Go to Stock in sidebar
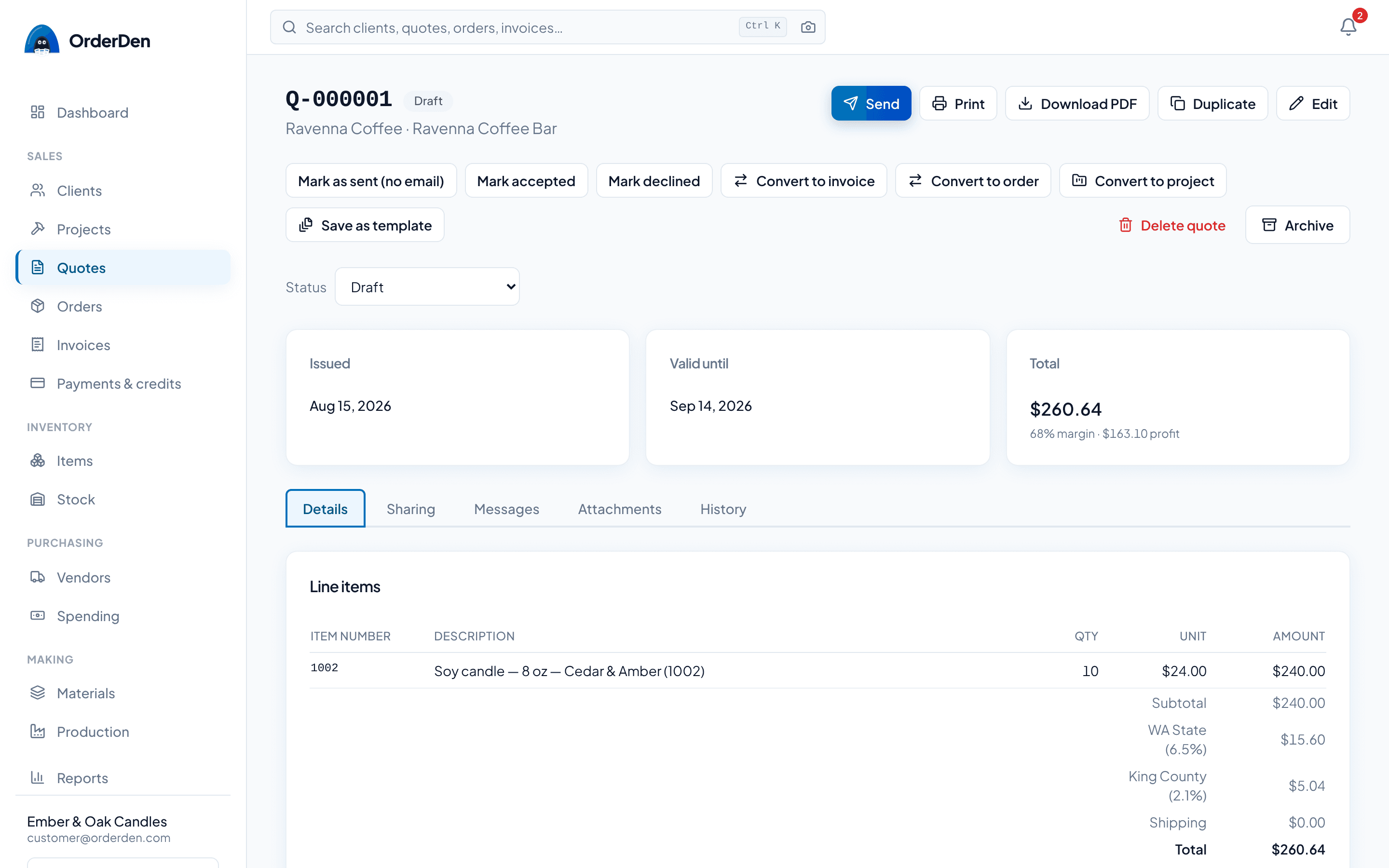1389x868 pixels. [x=123, y=499]
